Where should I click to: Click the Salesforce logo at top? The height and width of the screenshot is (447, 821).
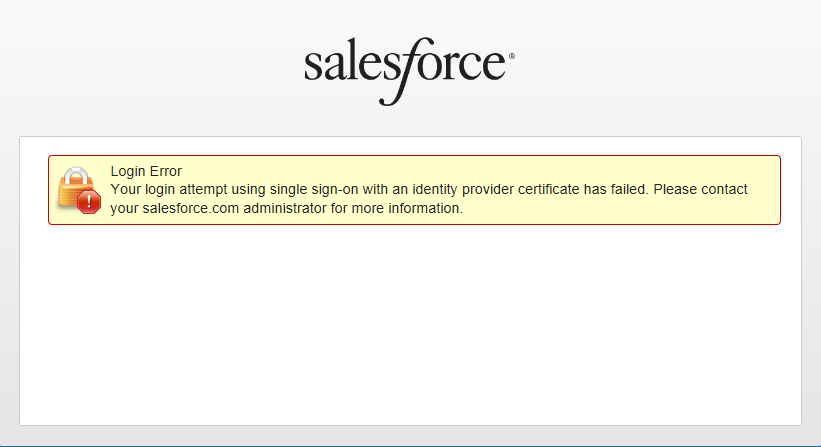[x=409, y=71]
